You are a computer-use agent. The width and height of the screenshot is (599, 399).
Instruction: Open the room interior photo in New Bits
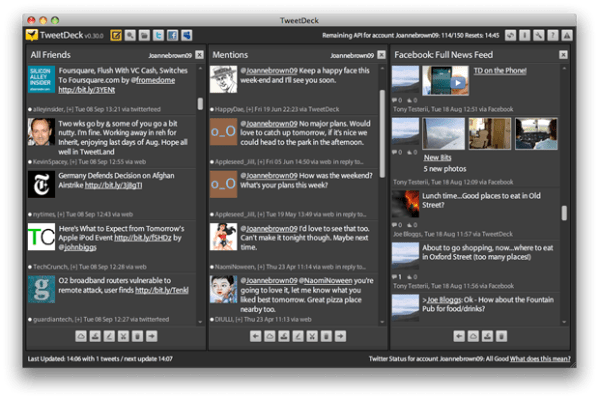point(490,133)
